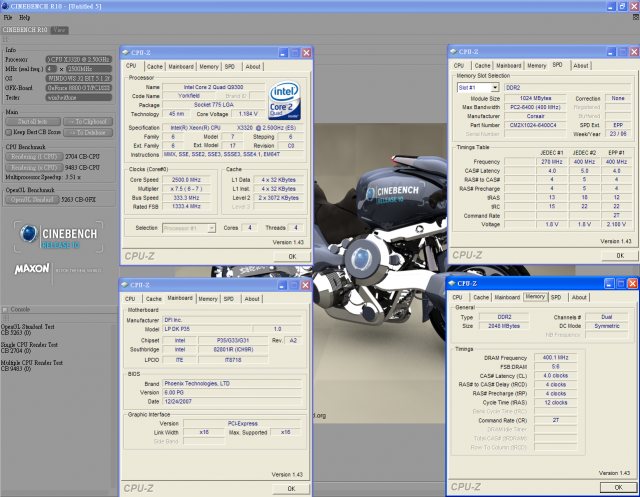Close the top-left CPU-Z window

[x=307, y=53]
